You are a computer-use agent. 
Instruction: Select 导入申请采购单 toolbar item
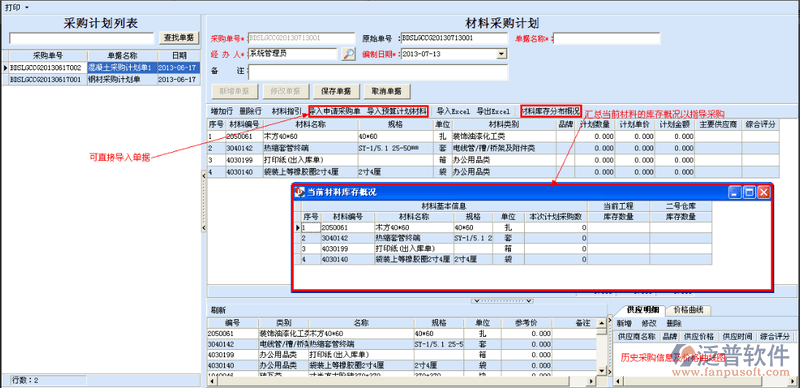[x=335, y=111]
